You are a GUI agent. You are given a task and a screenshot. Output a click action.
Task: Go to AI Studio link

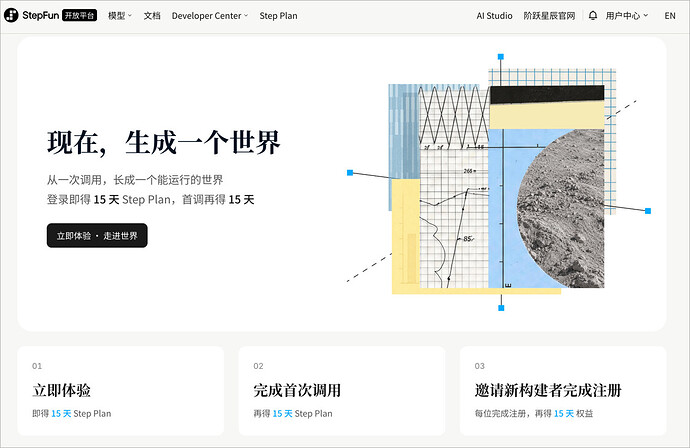pos(494,16)
